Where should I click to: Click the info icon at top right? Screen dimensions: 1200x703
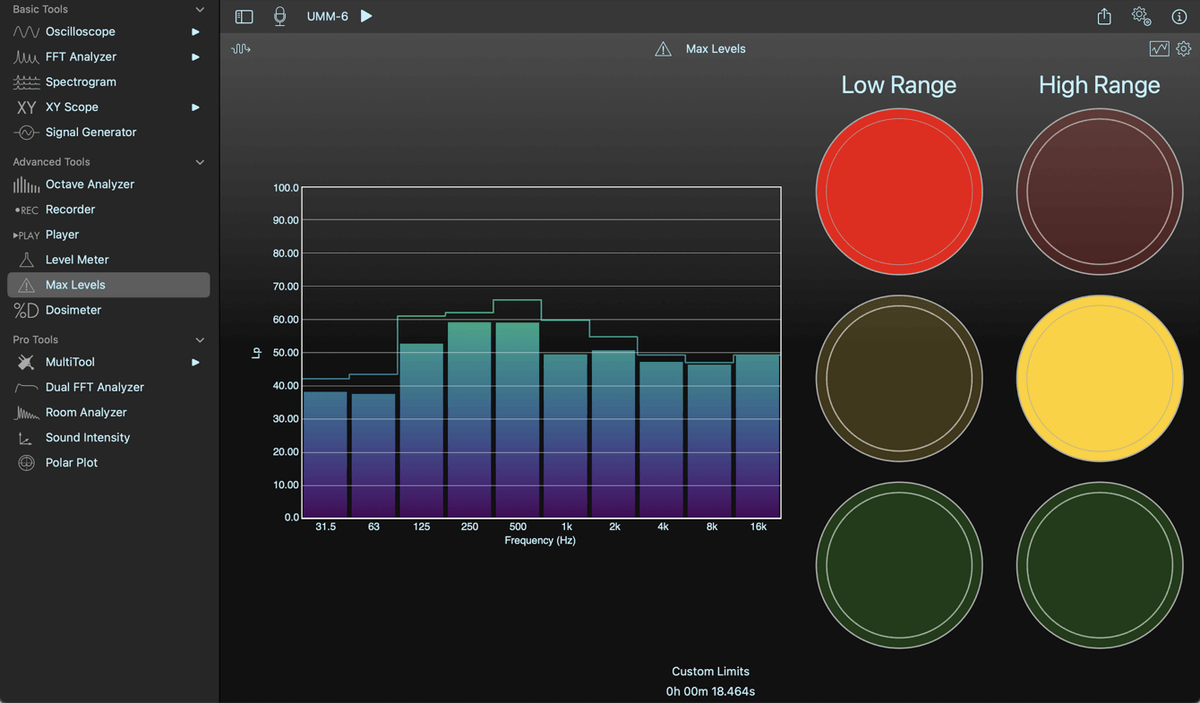(x=1179, y=17)
